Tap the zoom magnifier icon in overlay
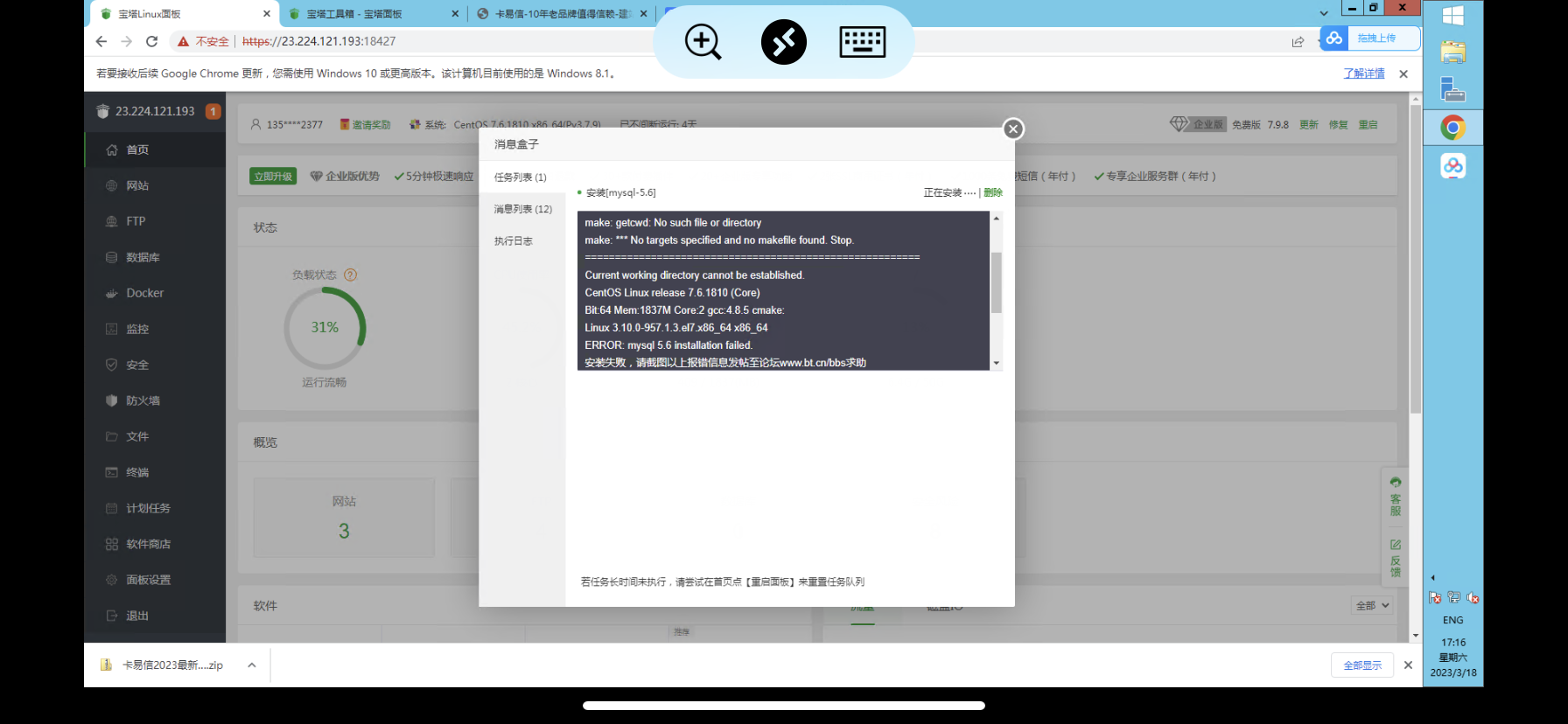This screenshot has height=724, width=1568. (703, 42)
